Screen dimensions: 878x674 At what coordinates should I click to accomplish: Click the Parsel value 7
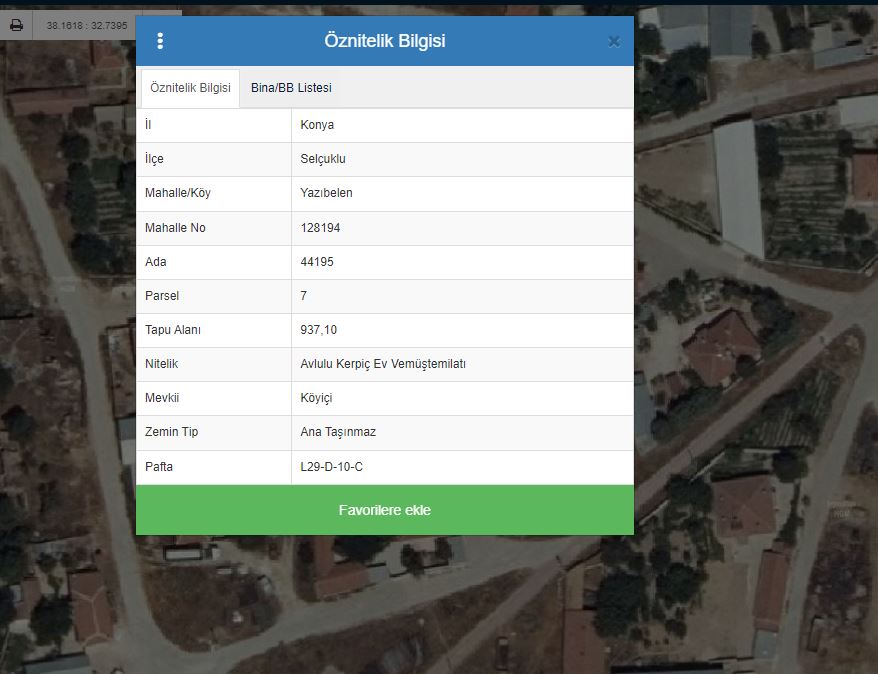click(304, 296)
